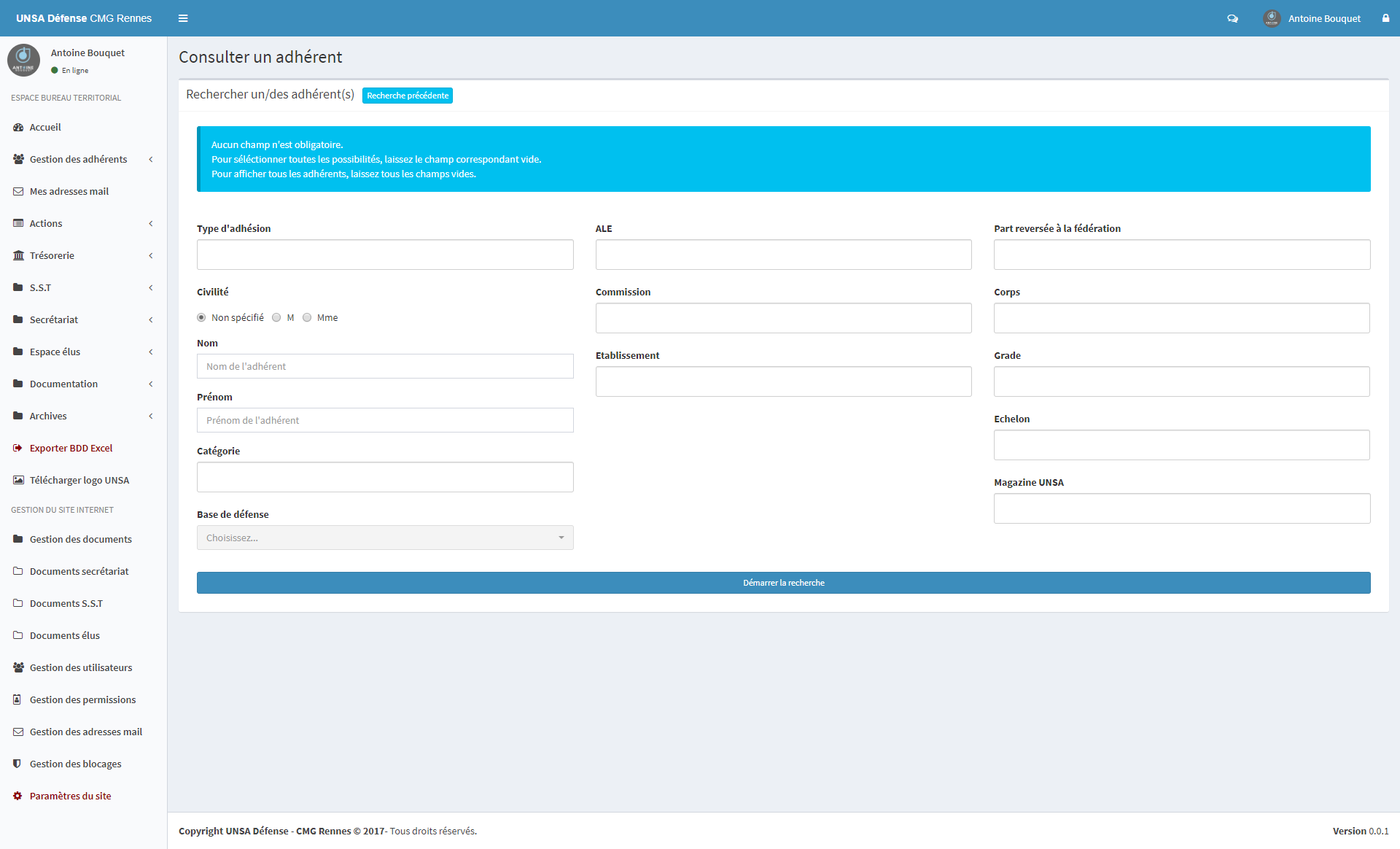The image size is (1400, 849).
Task: Click the Paramètres du site gear icon
Action: tap(17, 796)
